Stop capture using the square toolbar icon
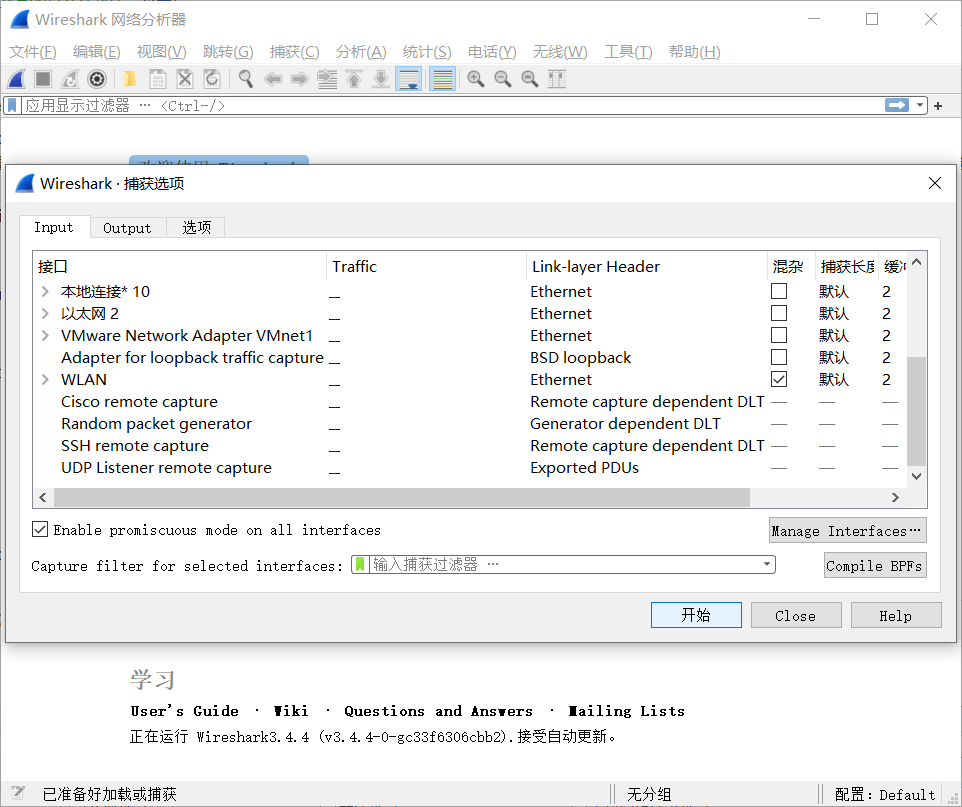The width and height of the screenshot is (962, 807). pos(43,79)
